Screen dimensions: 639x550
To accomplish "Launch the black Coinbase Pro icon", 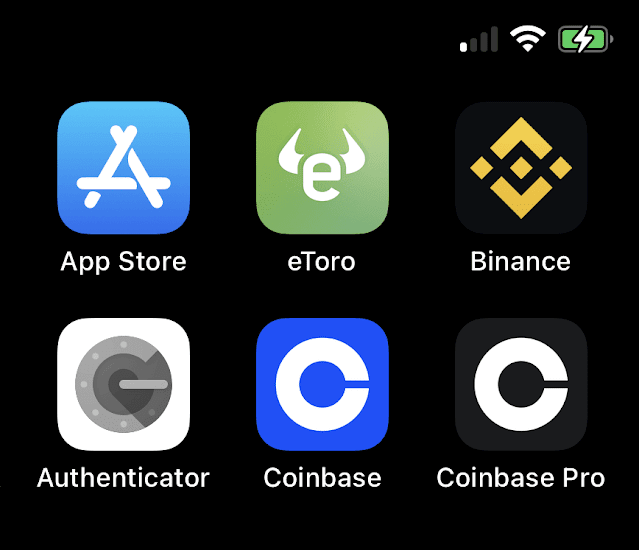I will click(x=521, y=384).
